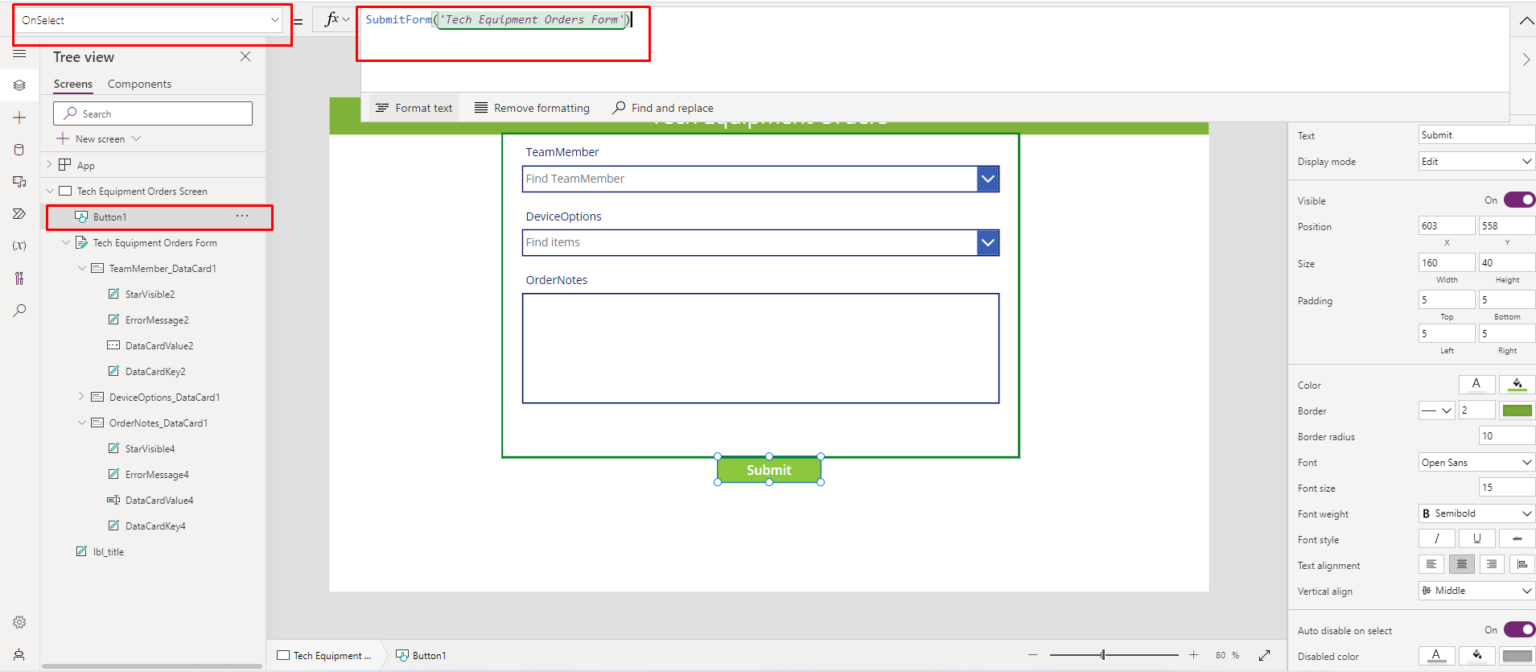This screenshot has width=1536, height=672.
Task: Click the Format text button
Action: pyautogui.click(x=414, y=108)
